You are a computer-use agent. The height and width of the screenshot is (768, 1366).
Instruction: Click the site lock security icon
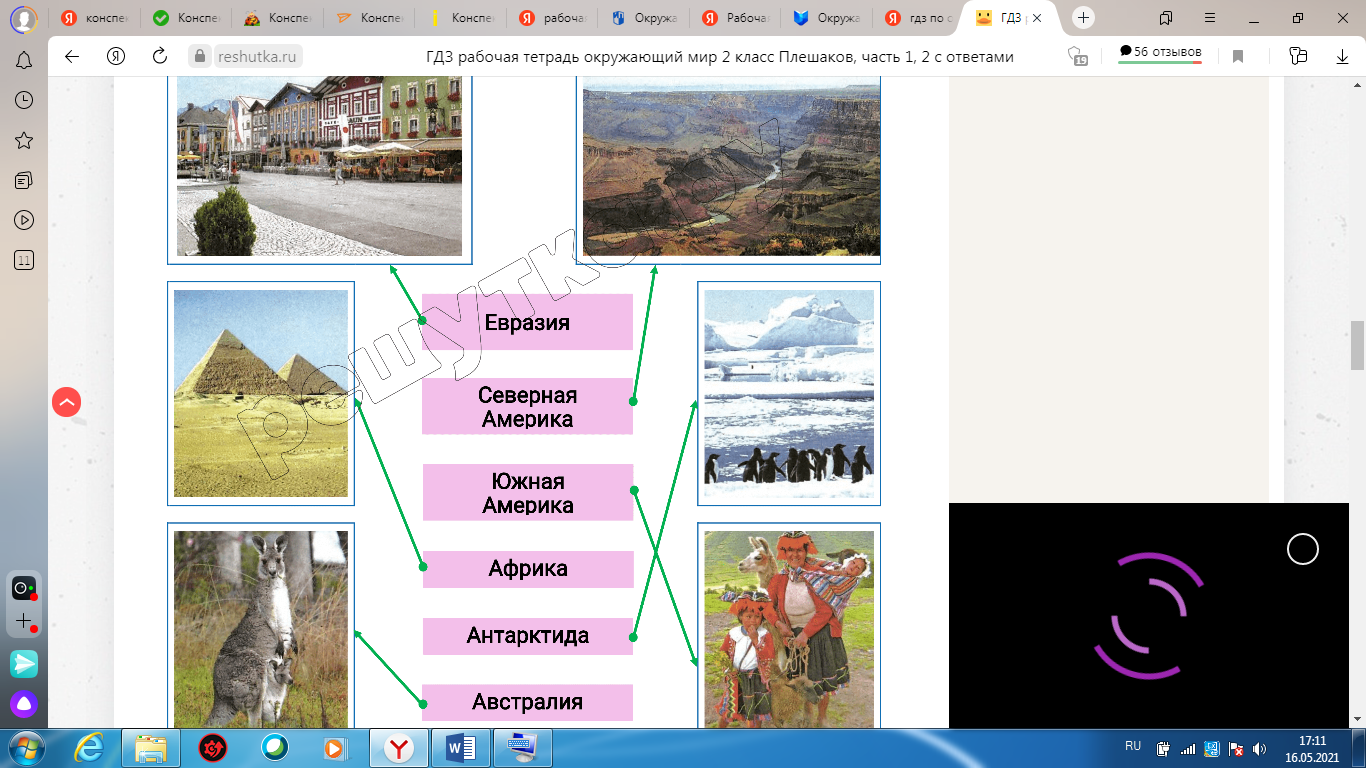(x=201, y=57)
